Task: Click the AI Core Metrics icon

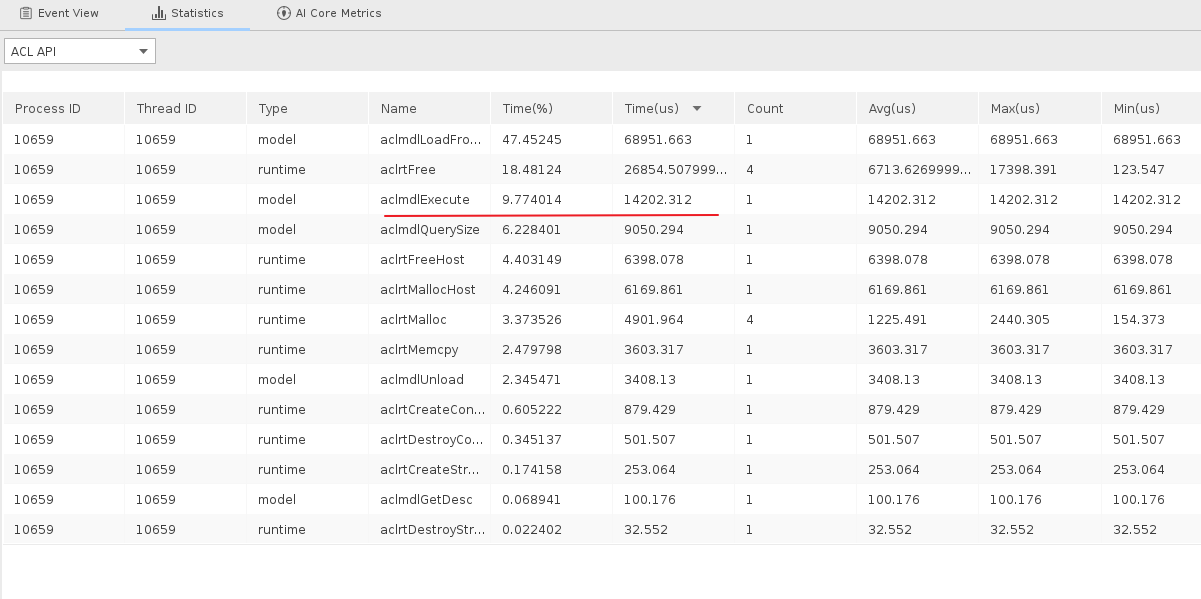Action: [283, 14]
